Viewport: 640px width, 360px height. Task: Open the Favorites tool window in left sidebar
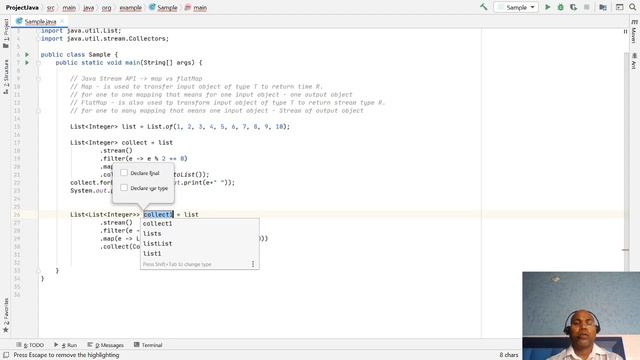6,314
